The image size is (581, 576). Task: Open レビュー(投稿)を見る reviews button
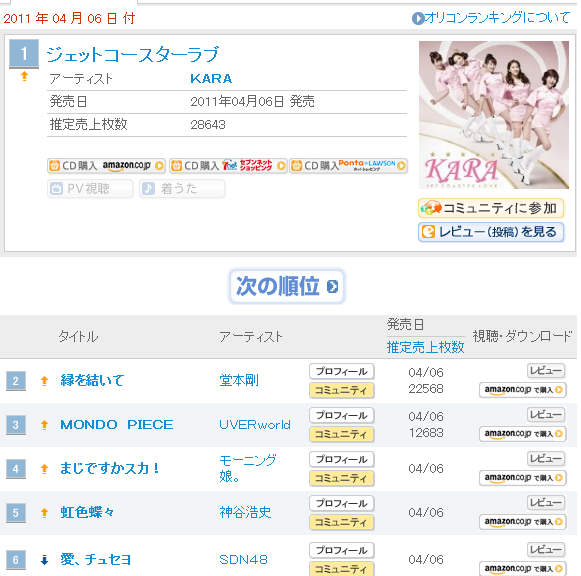point(491,232)
